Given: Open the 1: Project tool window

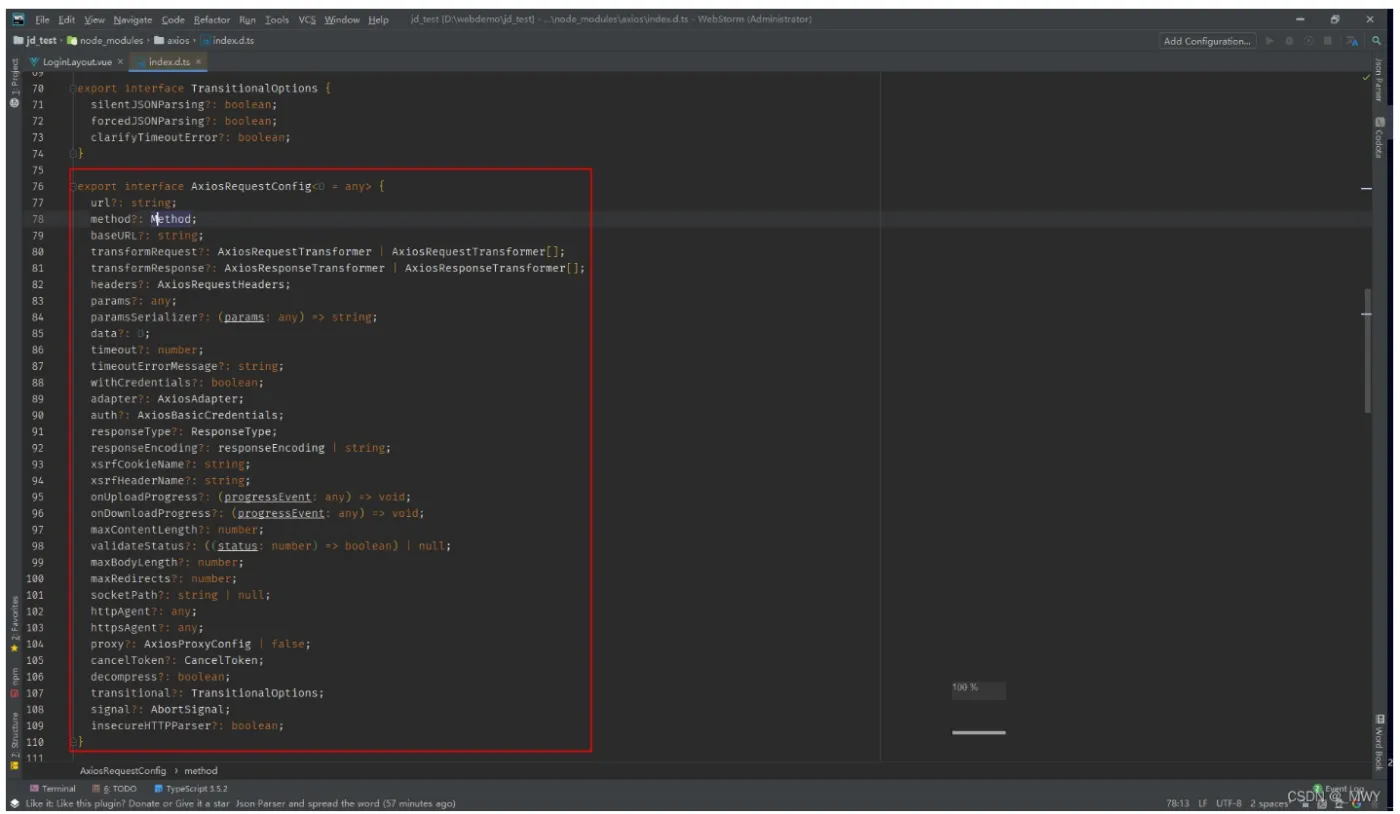Looking at the screenshot, I should point(14,83).
